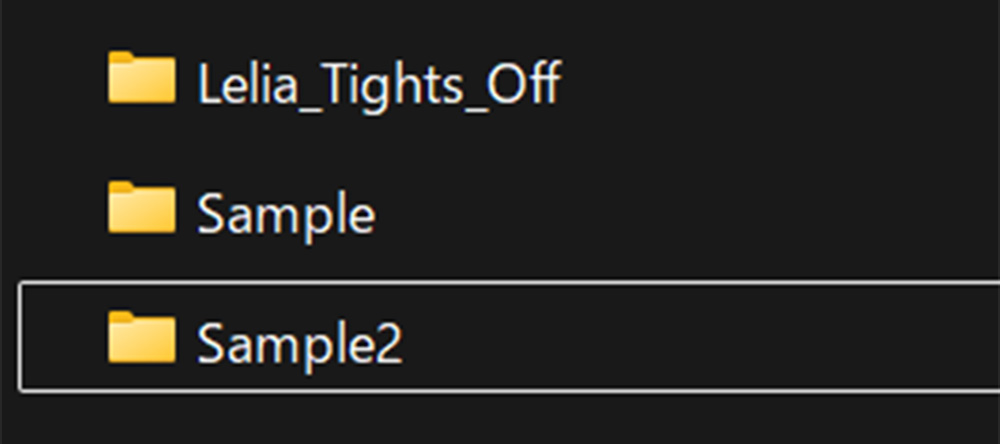Click inside the focused Sample2 row
This screenshot has width=1000, height=444.
click(509, 336)
